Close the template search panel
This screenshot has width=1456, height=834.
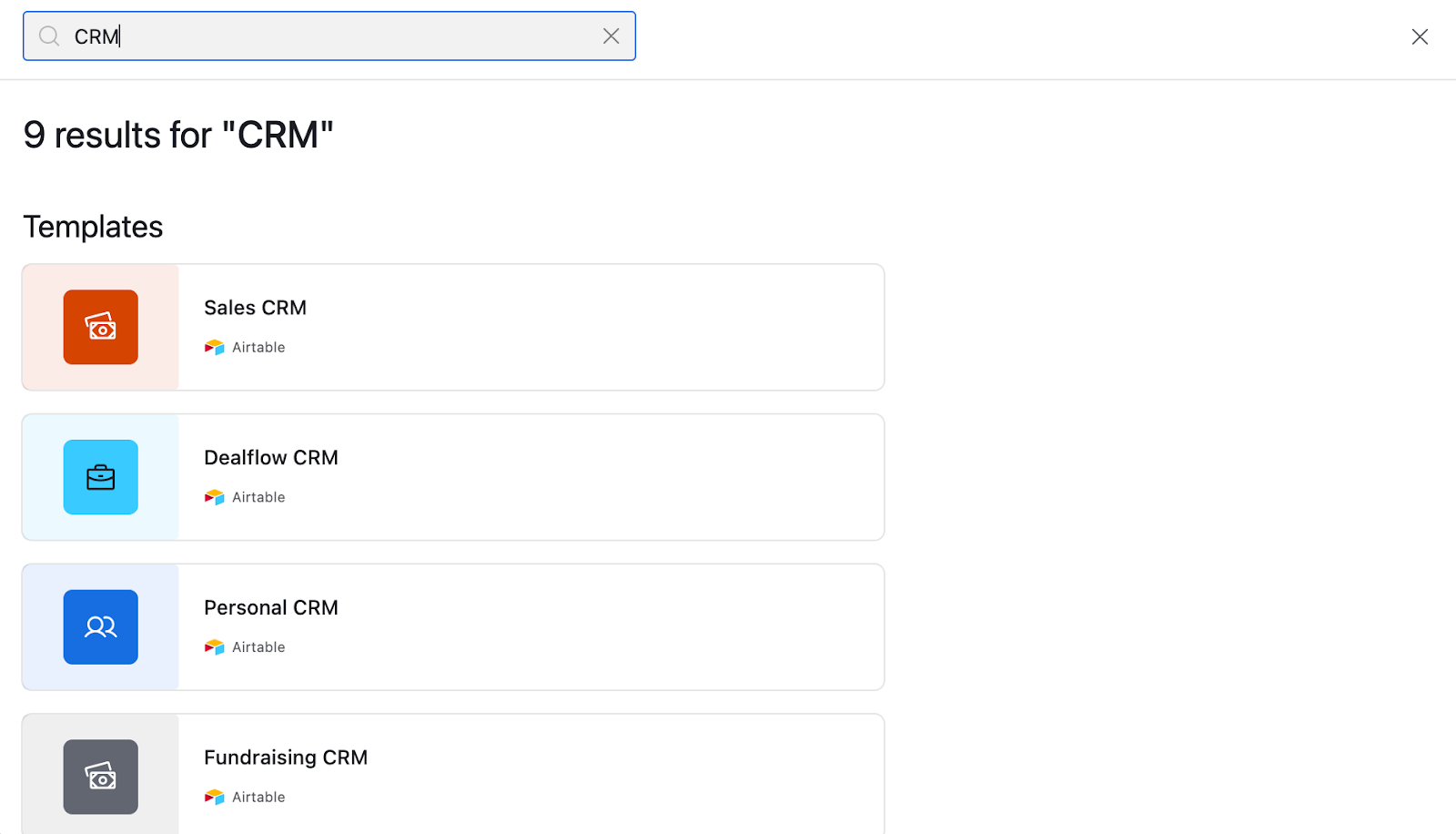pos(1420,36)
